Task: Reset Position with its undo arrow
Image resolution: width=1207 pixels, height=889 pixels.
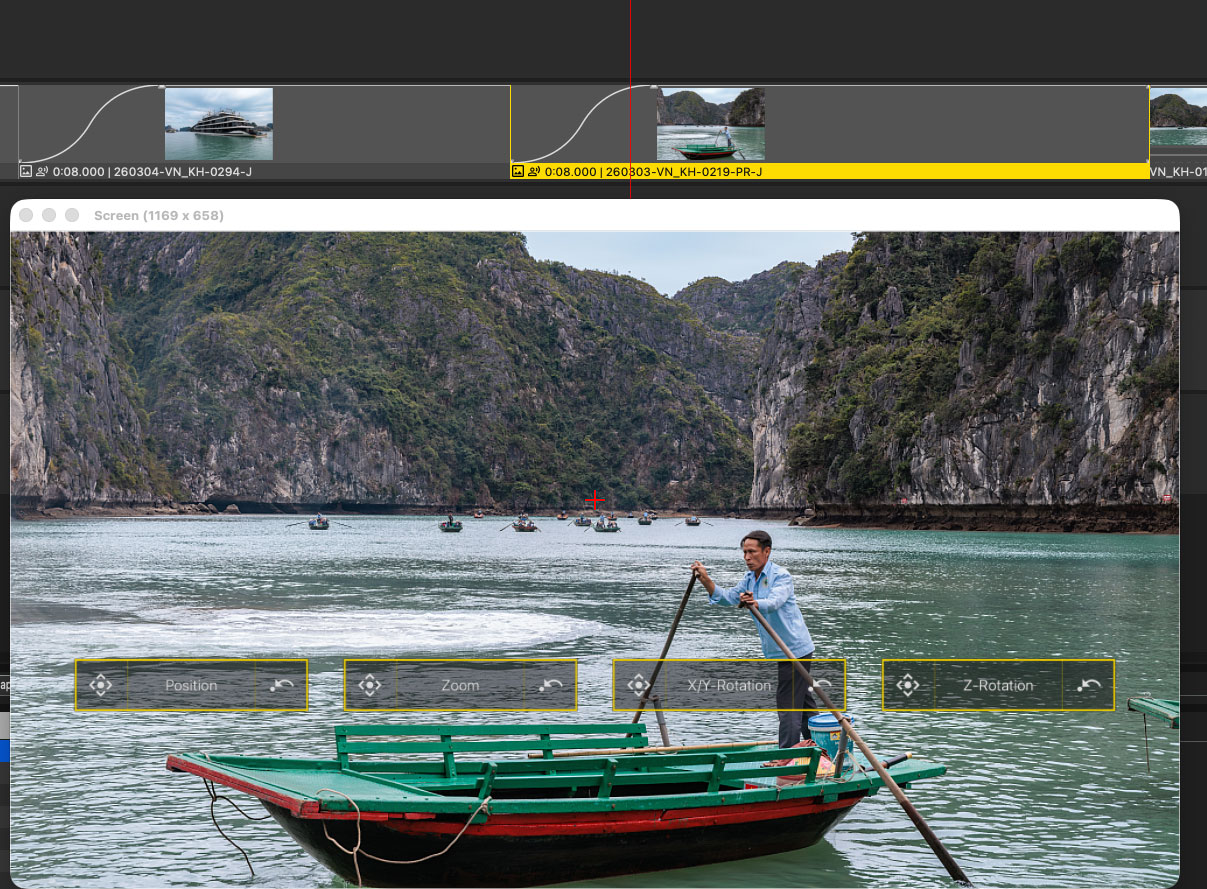Action: click(281, 686)
